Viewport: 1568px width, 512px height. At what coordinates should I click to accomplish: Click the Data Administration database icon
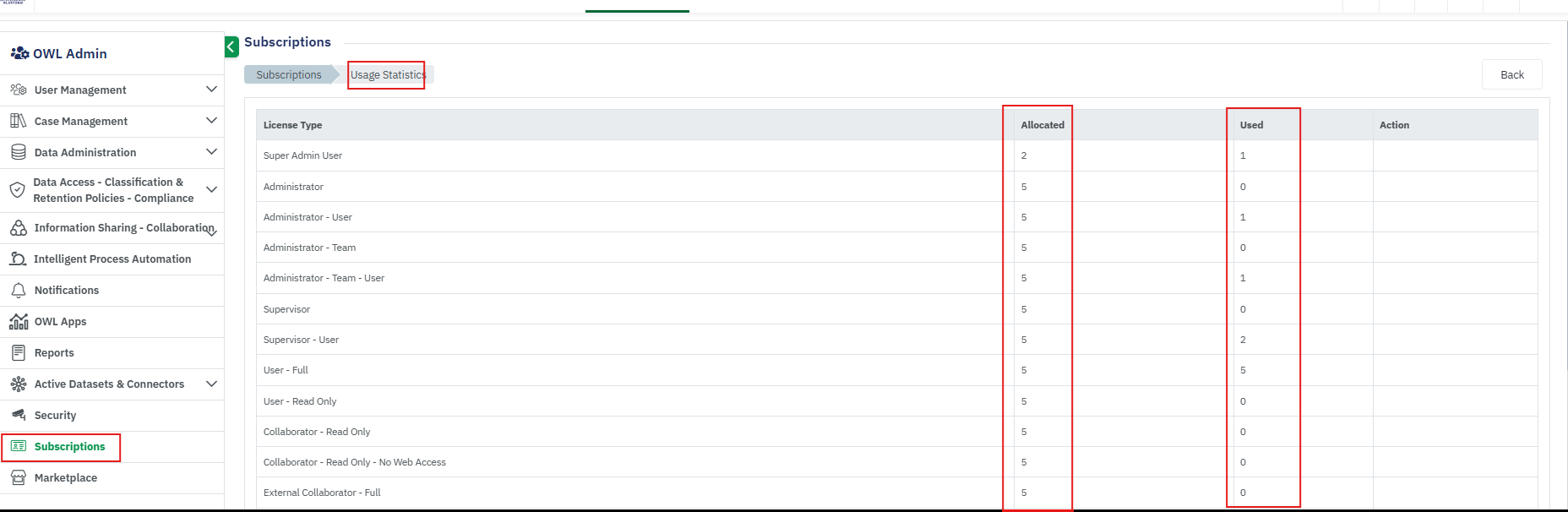[19, 152]
